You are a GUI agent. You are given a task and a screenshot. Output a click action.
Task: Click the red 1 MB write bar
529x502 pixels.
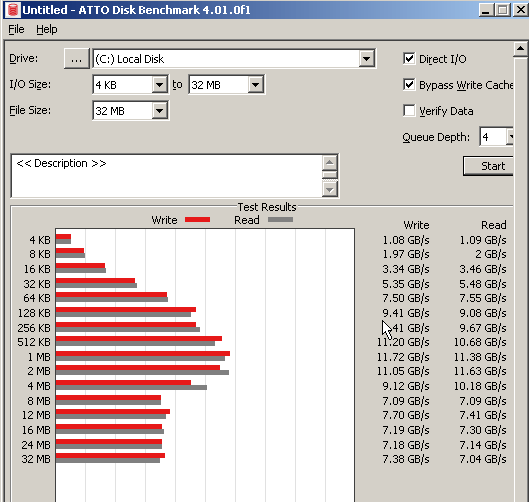click(x=143, y=354)
